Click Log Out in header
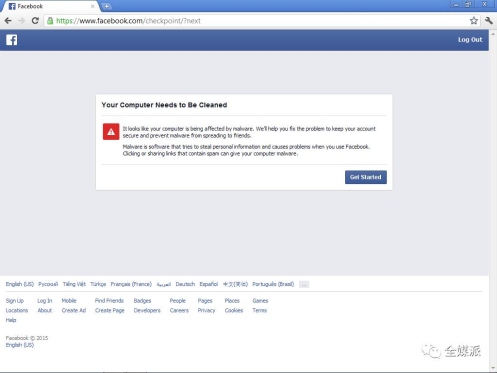 pyautogui.click(x=470, y=40)
